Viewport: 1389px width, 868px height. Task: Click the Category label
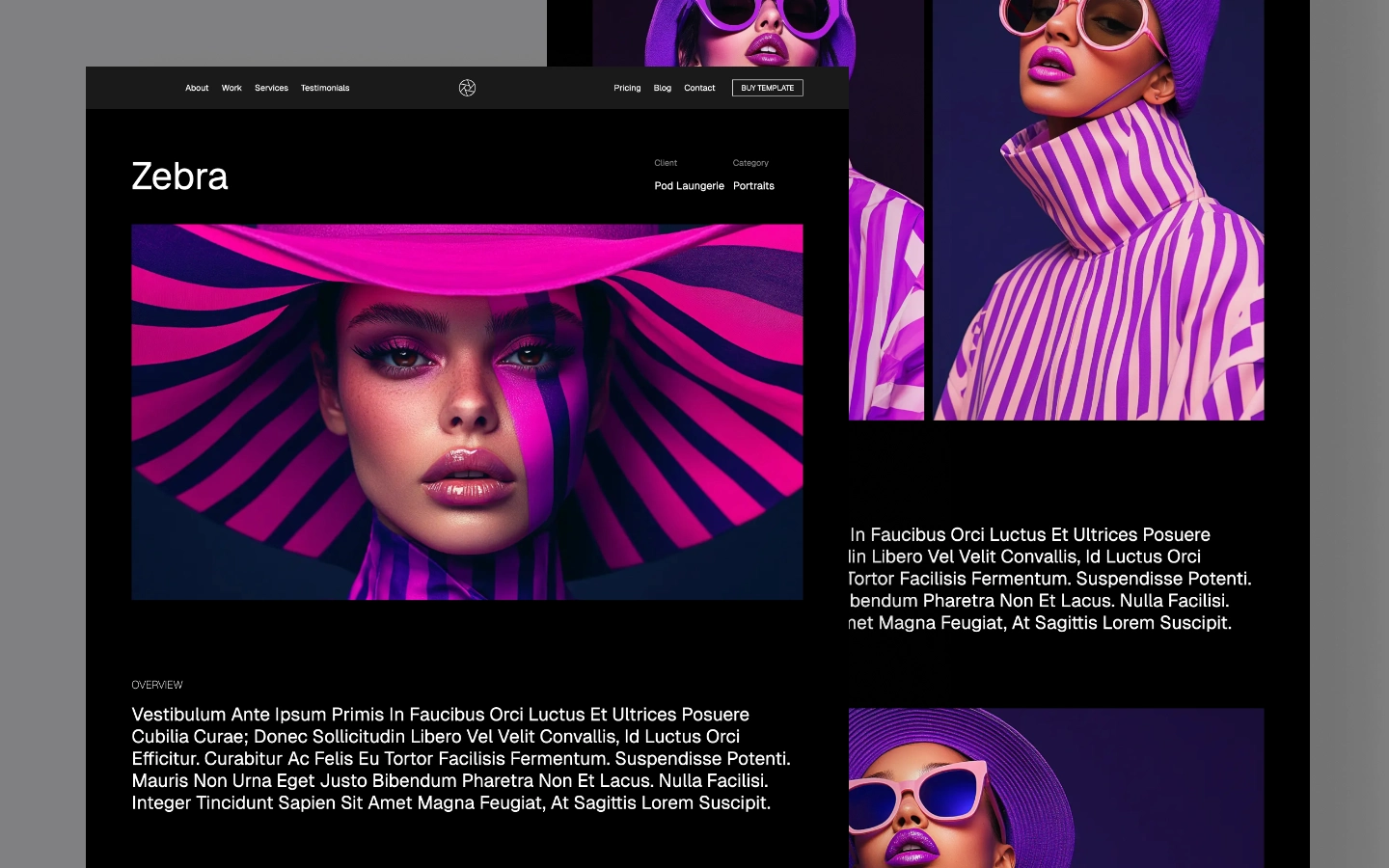tap(750, 163)
